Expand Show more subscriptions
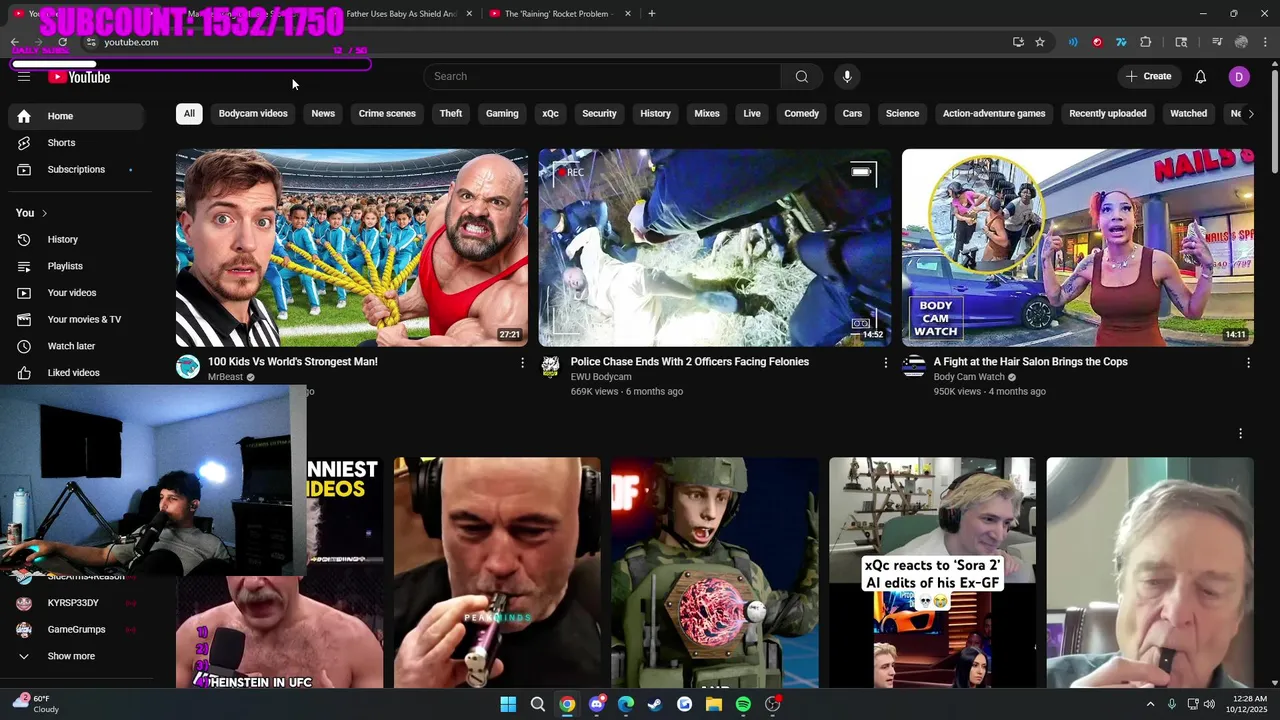This screenshot has width=1280, height=720. tap(76, 656)
